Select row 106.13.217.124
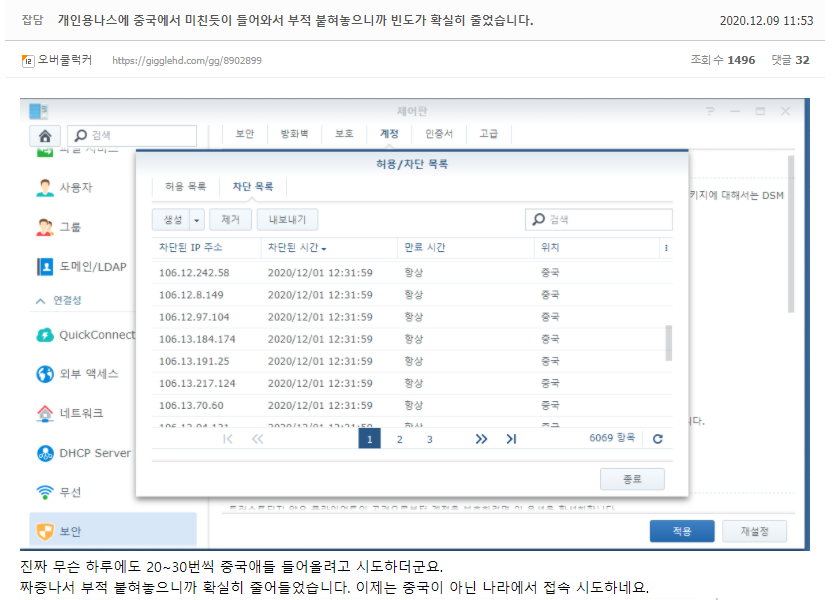Viewport: 834px width, 600px height. [x=412, y=384]
